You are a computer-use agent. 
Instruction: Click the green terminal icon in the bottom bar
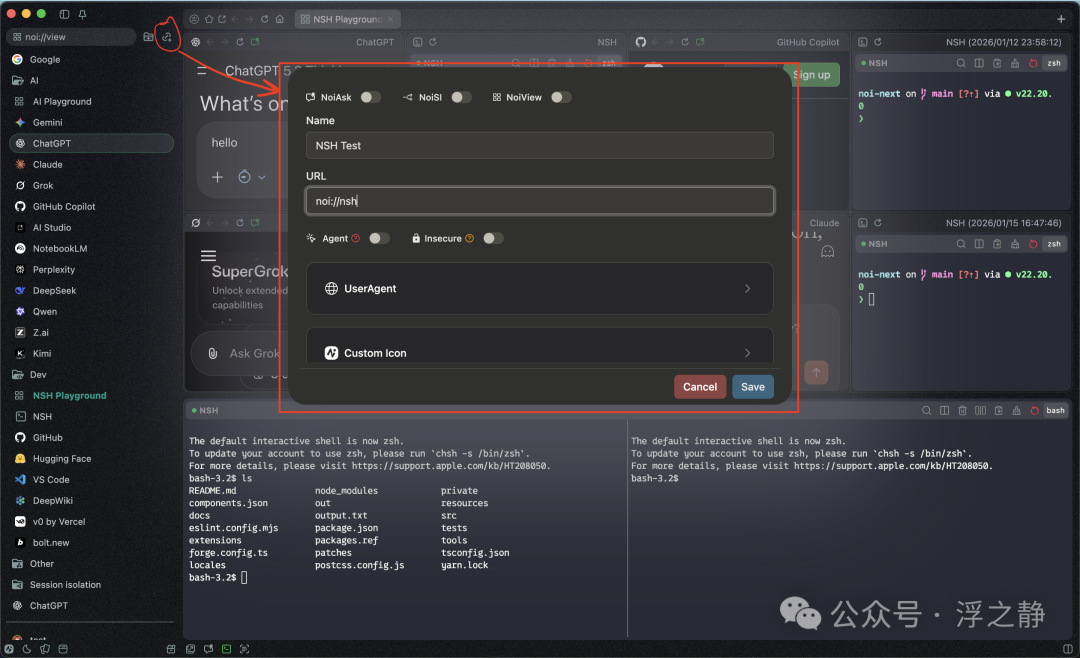(227, 648)
